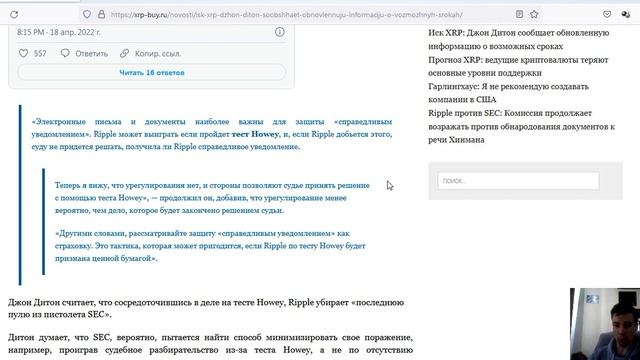Click the «Электронные письма и документы quote text
Image resolution: width=640 pixels, height=360 pixels.
pos(211,134)
